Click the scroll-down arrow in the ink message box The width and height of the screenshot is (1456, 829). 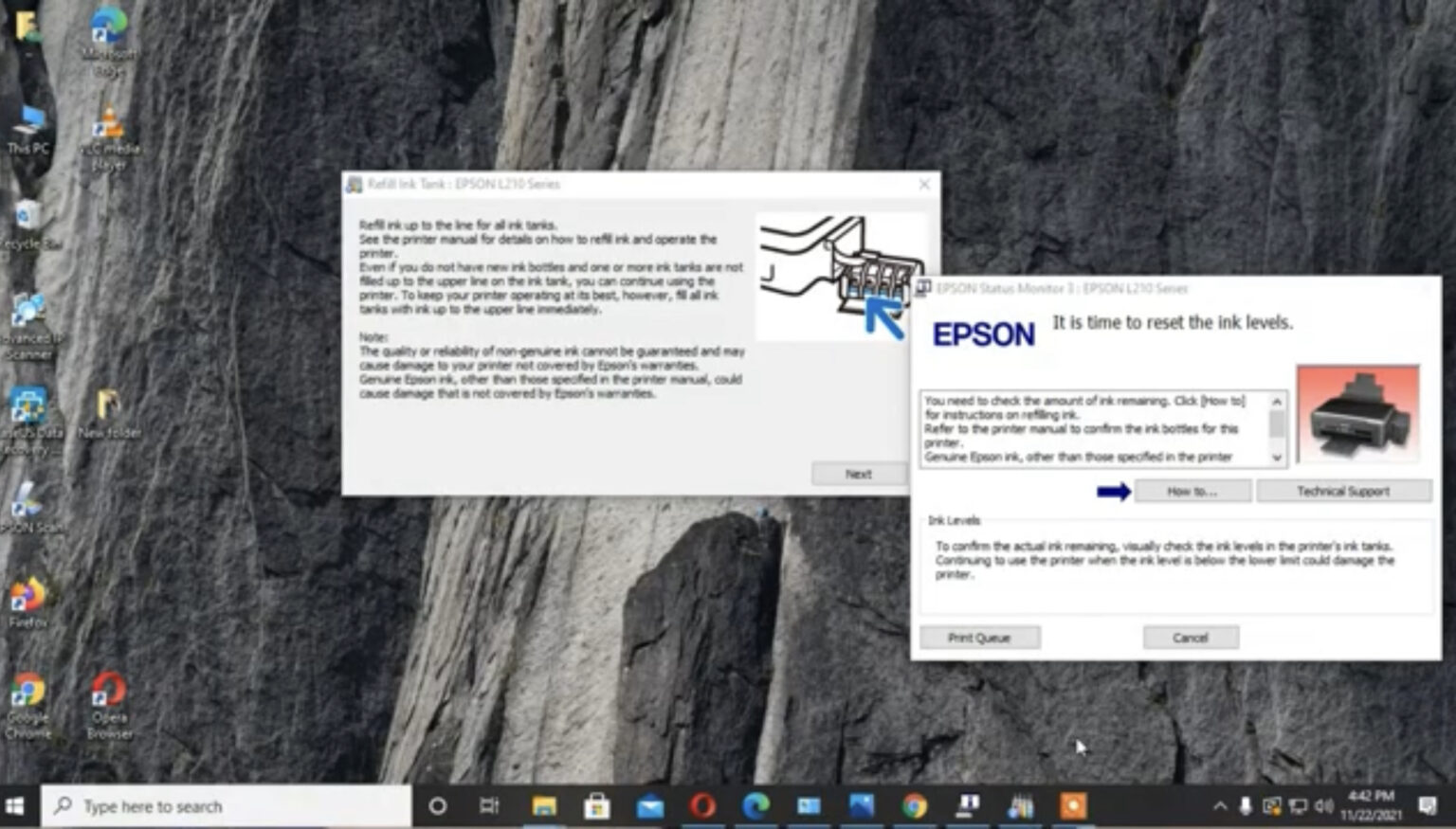[1278, 459]
